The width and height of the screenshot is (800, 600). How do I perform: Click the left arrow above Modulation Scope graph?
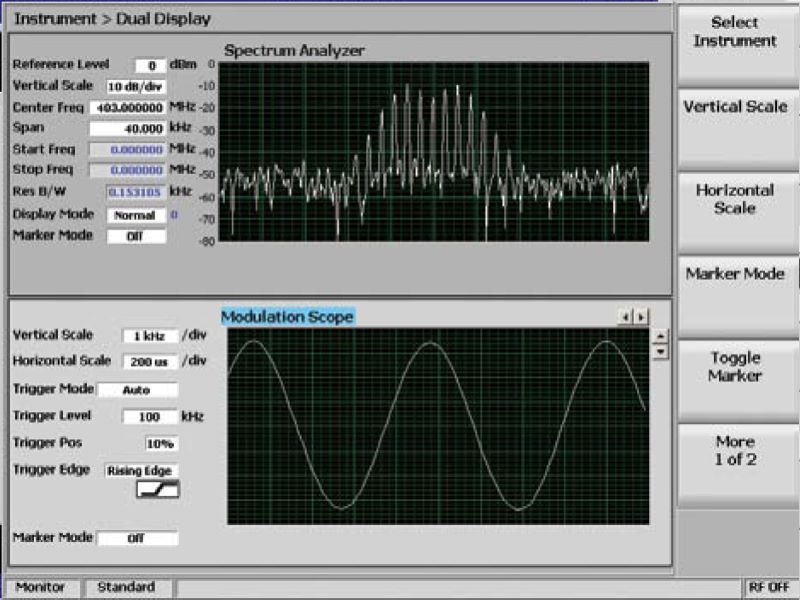click(627, 317)
